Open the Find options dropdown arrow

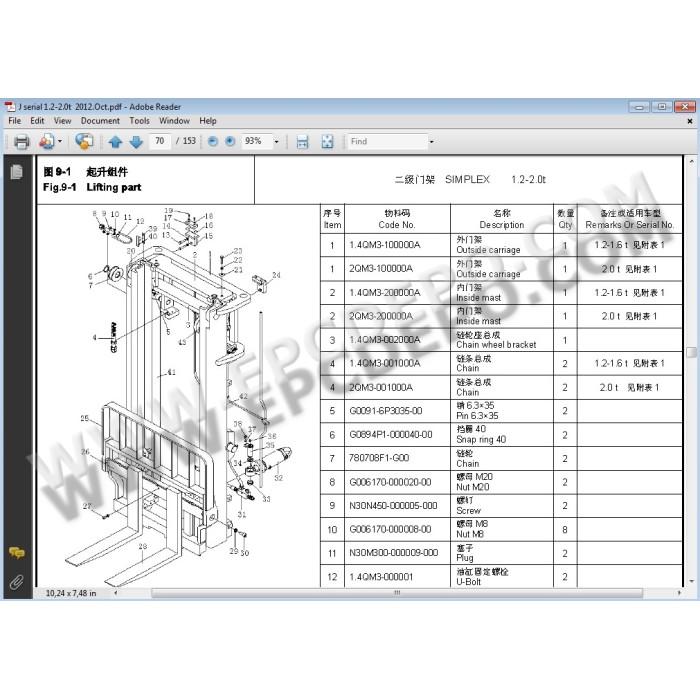click(431, 142)
